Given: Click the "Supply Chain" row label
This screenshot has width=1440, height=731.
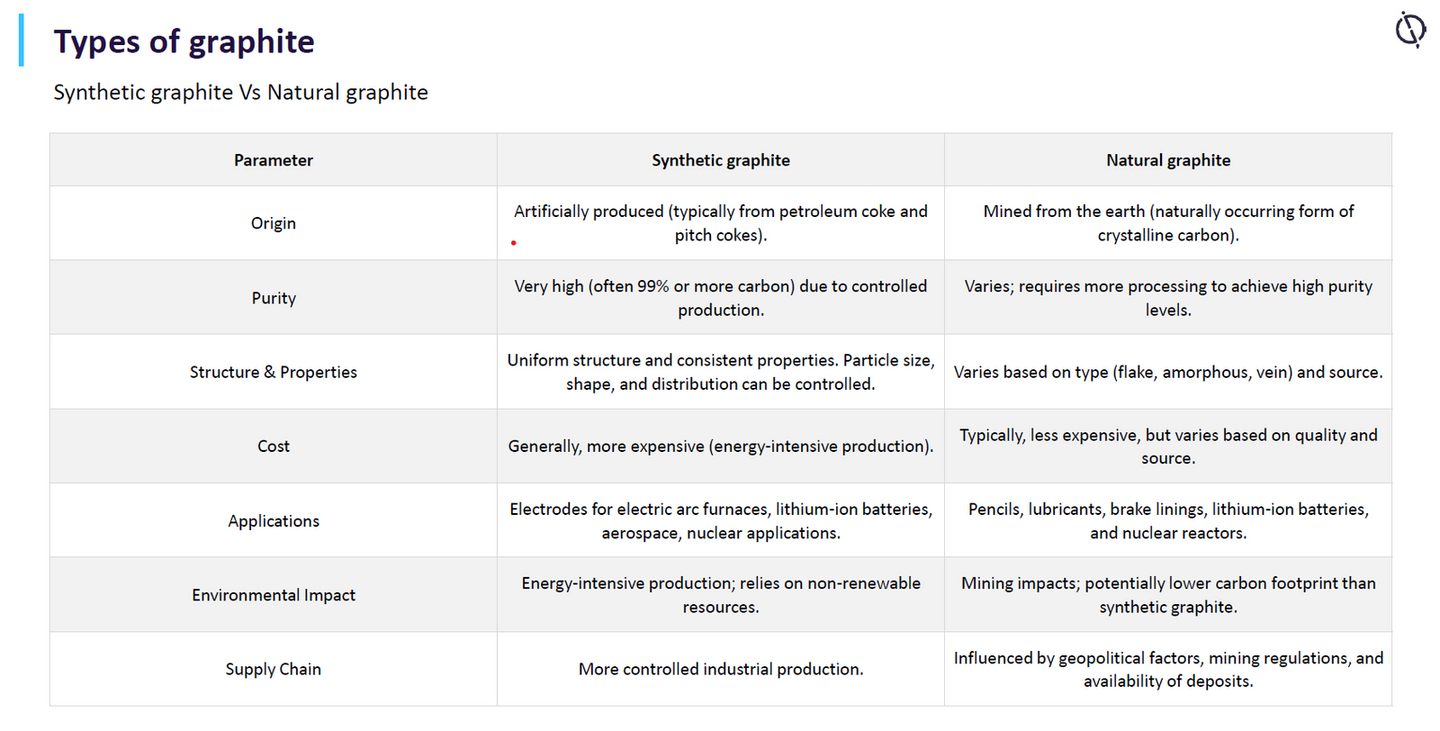Looking at the screenshot, I should (273, 669).
